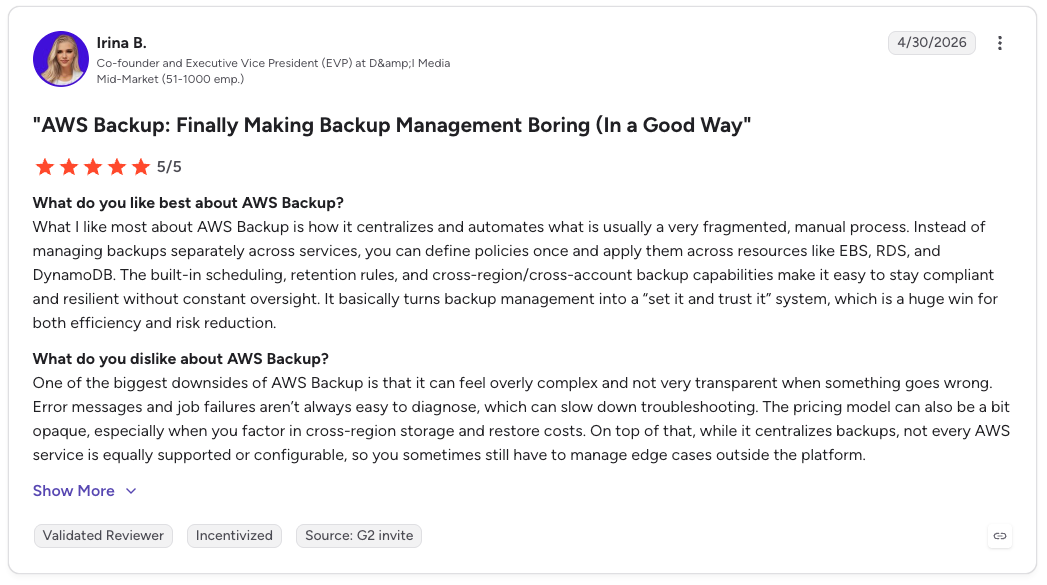Copy the review permalink via link icon
The image size is (1047, 585).
point(1000,536)
